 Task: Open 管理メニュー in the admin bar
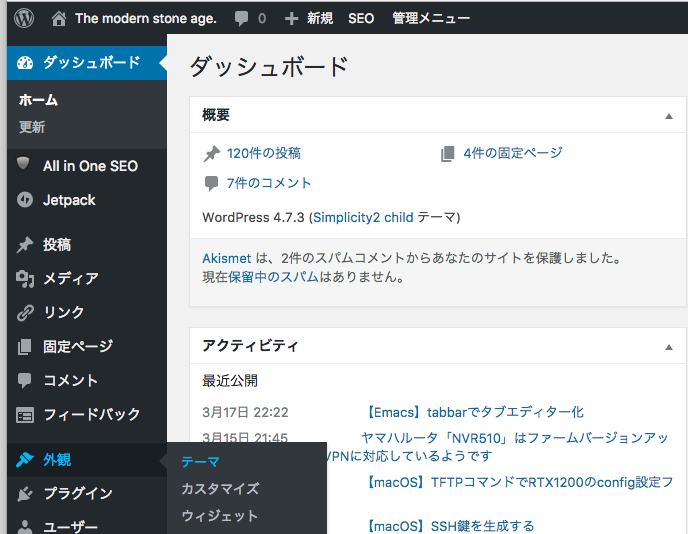pyautogui.click(x=431, y=18)
